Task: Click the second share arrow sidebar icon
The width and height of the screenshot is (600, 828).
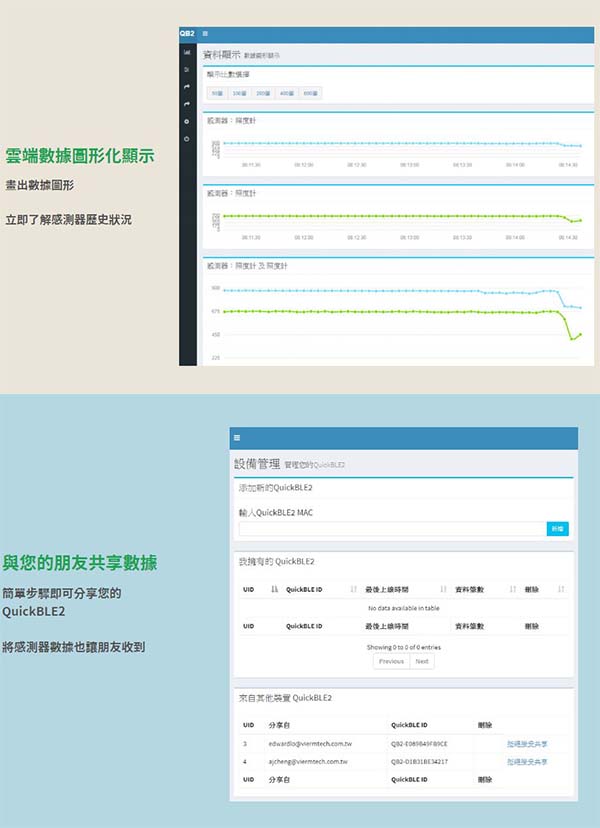Action: 187,104
